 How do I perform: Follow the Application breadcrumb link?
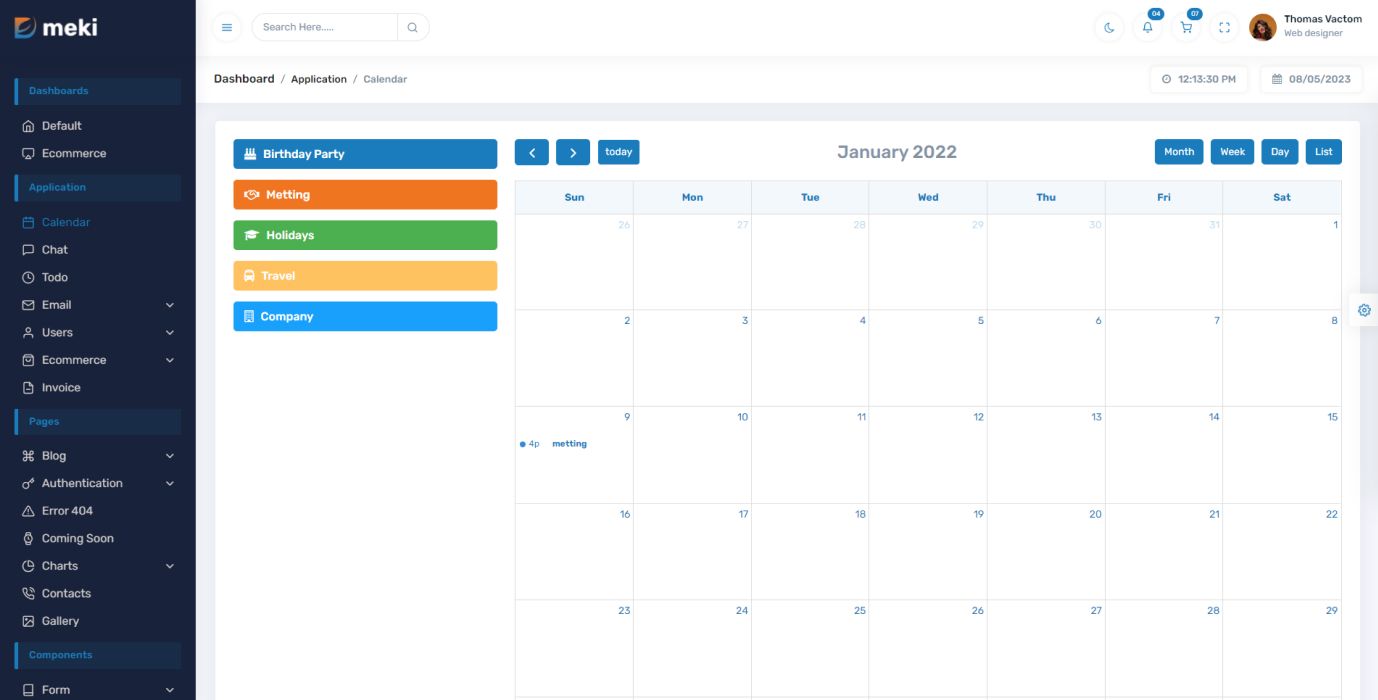tap(319, 79)
